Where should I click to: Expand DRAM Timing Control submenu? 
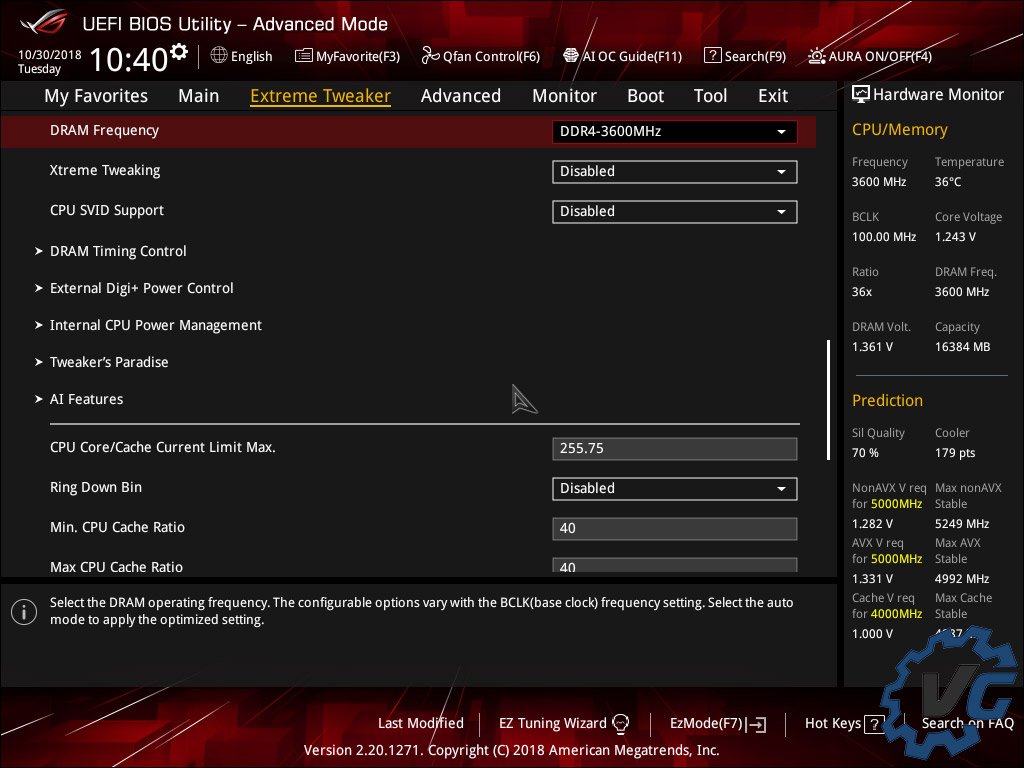(x=118, y=251)
